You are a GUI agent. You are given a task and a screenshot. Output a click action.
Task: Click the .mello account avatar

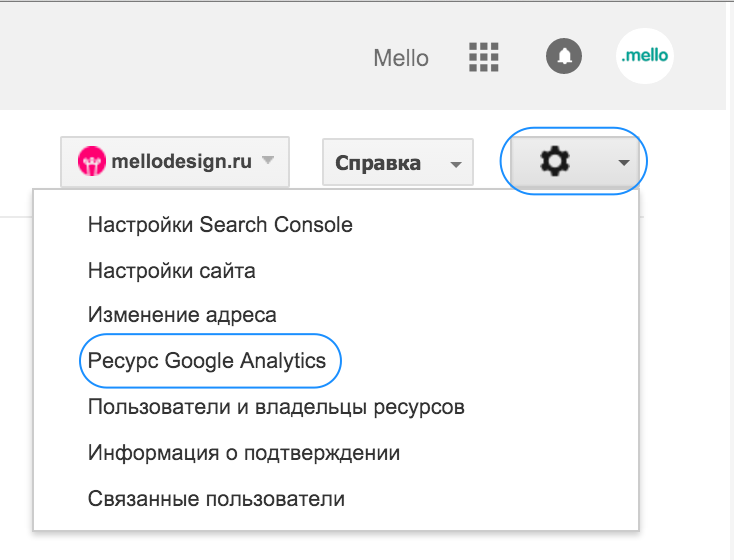[x=645, y=57]
